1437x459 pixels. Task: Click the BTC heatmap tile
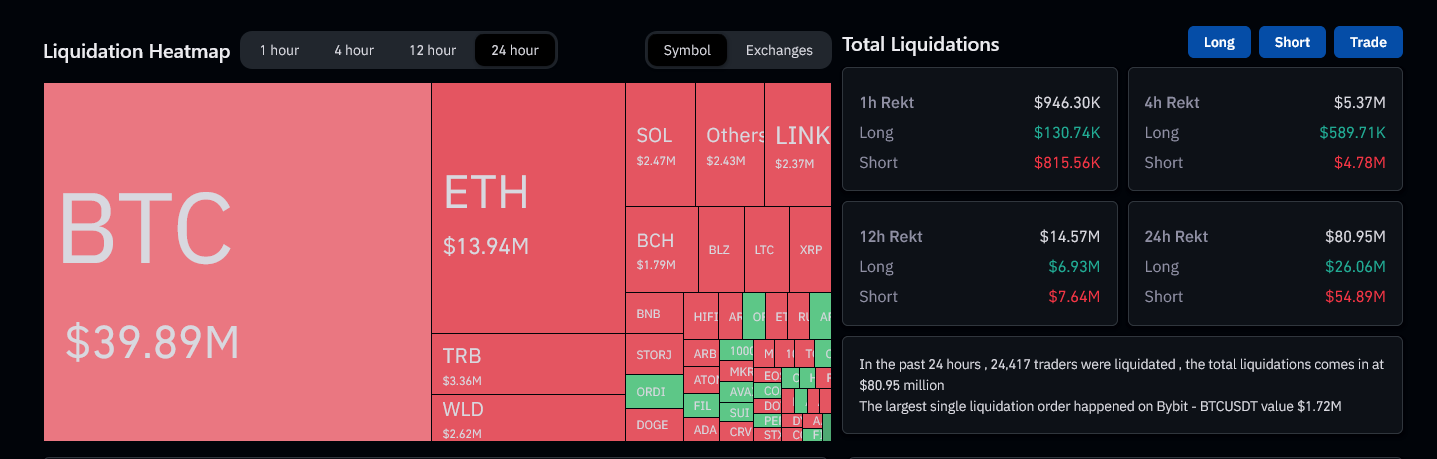237,261
